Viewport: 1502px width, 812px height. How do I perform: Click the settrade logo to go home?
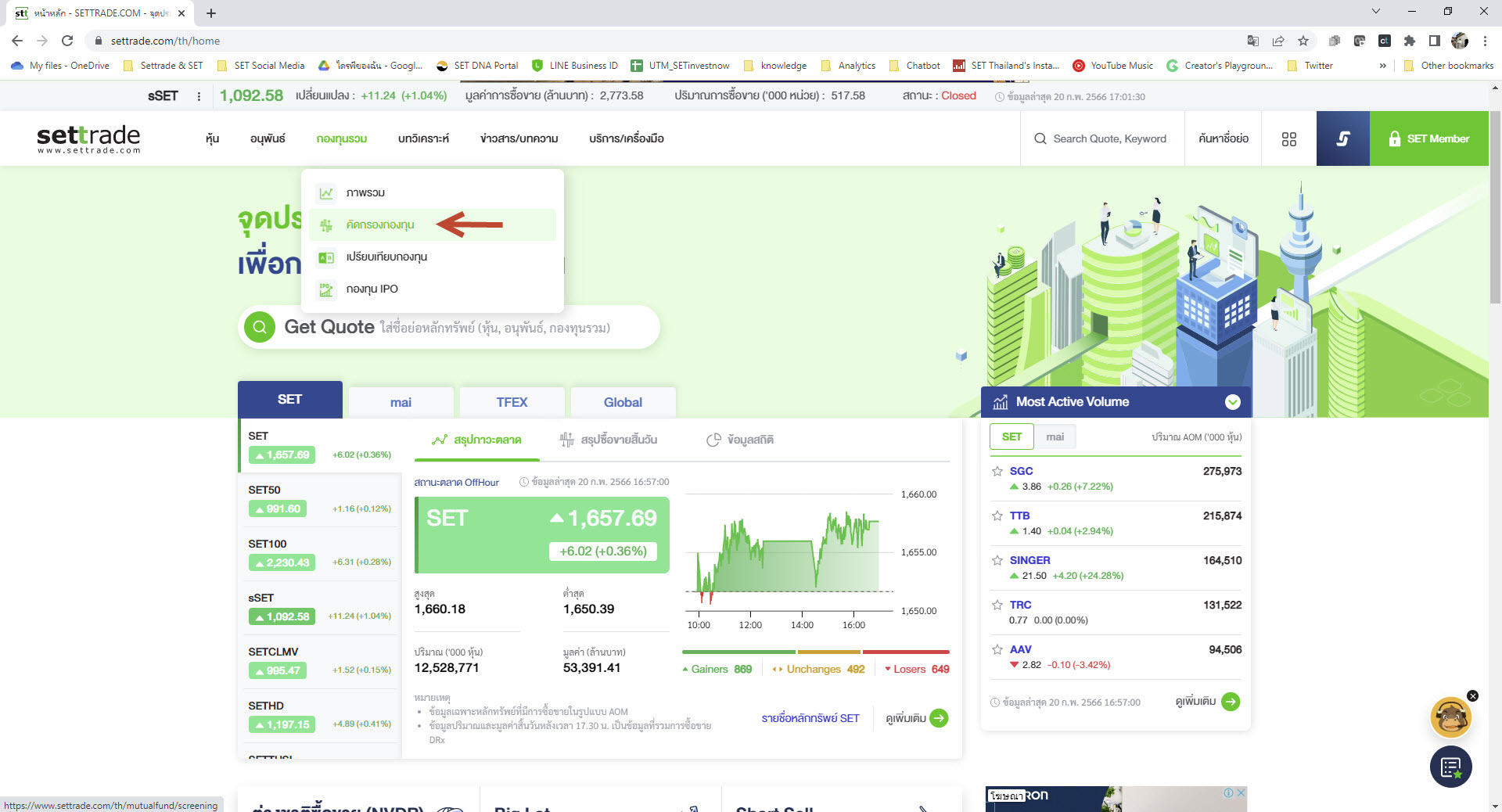tap(88, 138)
